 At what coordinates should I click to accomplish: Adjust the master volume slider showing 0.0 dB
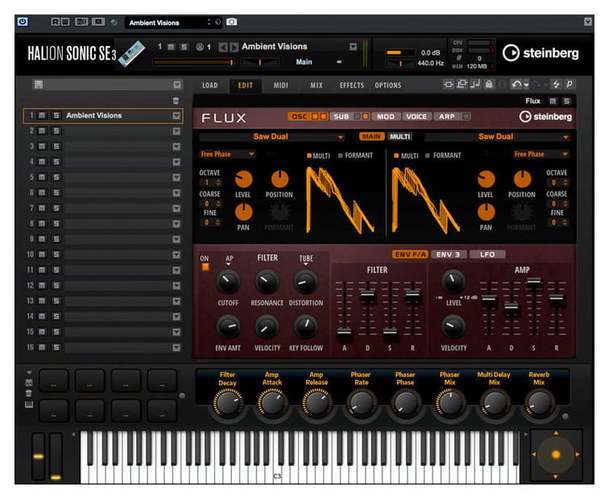tap(400, 52)
